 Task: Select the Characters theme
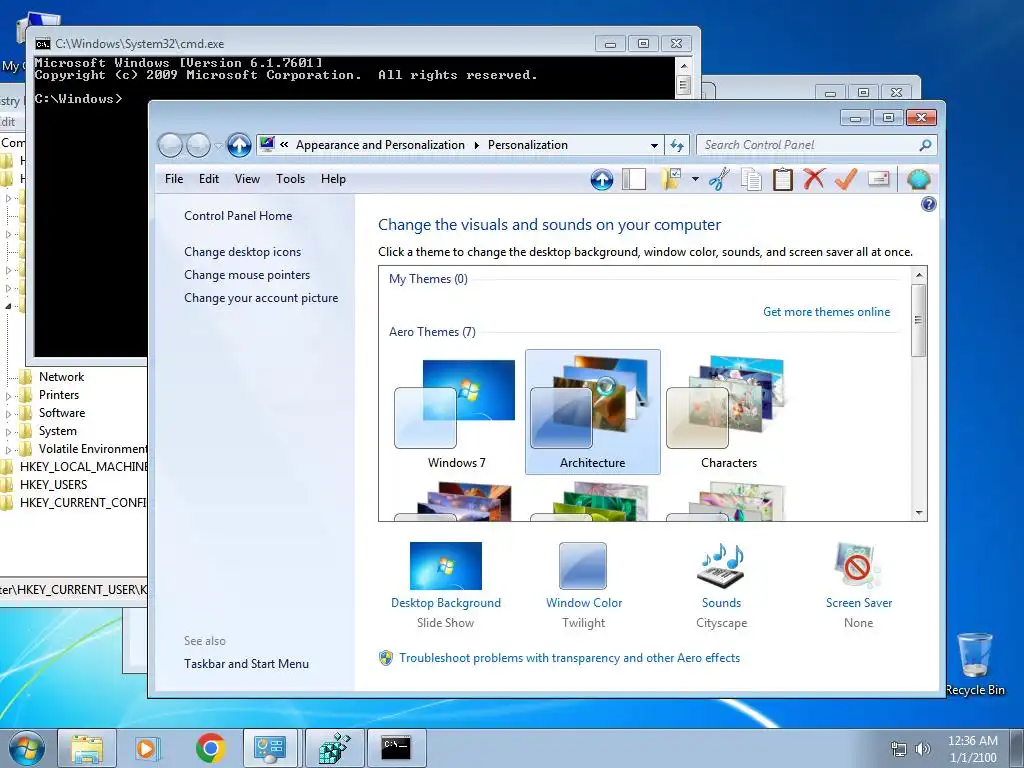(728, 413)
